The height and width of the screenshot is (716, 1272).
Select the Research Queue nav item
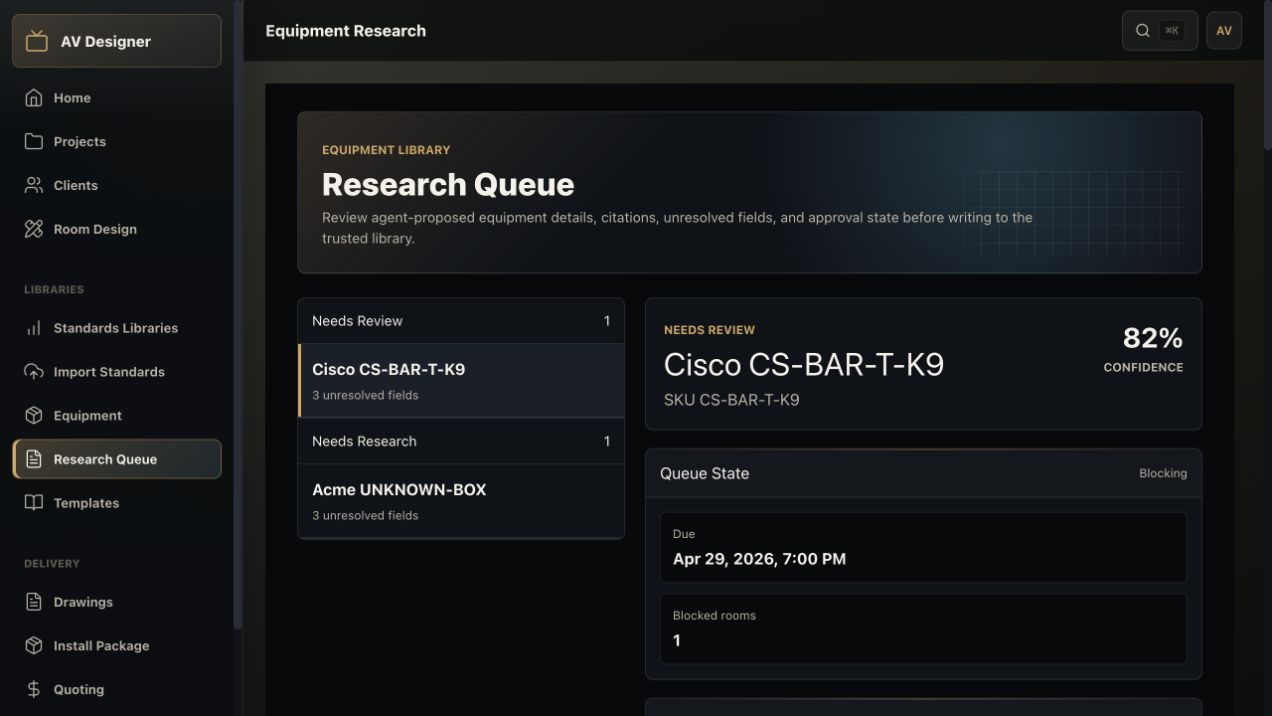pos(117,459)
